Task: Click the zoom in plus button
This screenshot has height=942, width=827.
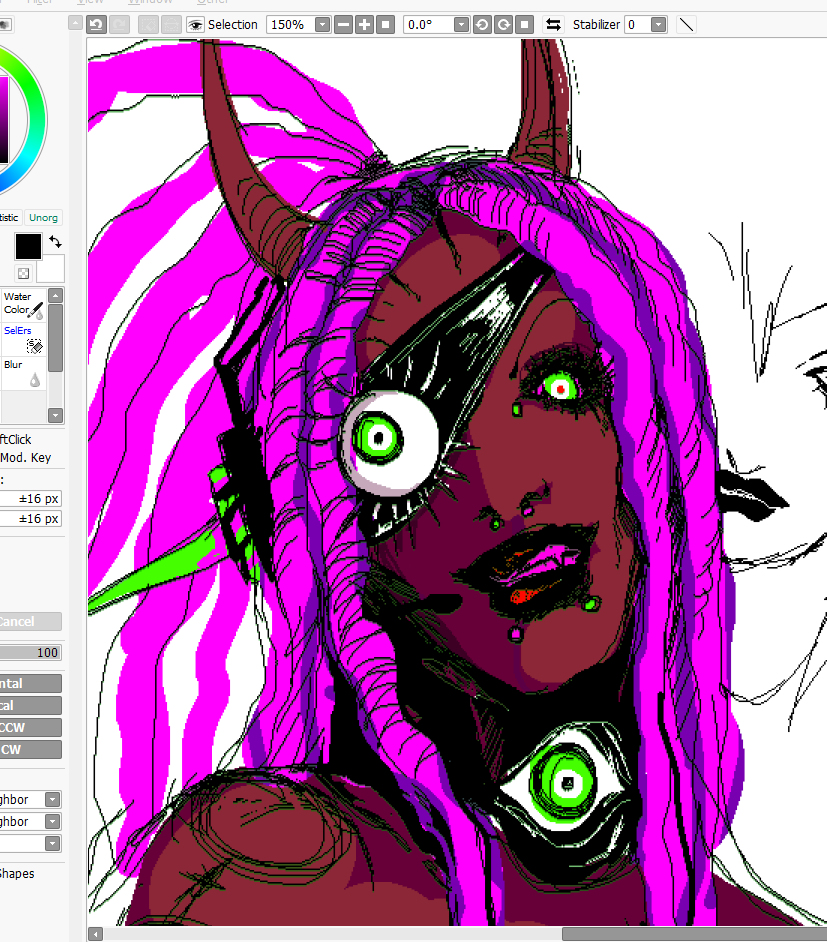Action: [364, 24]
